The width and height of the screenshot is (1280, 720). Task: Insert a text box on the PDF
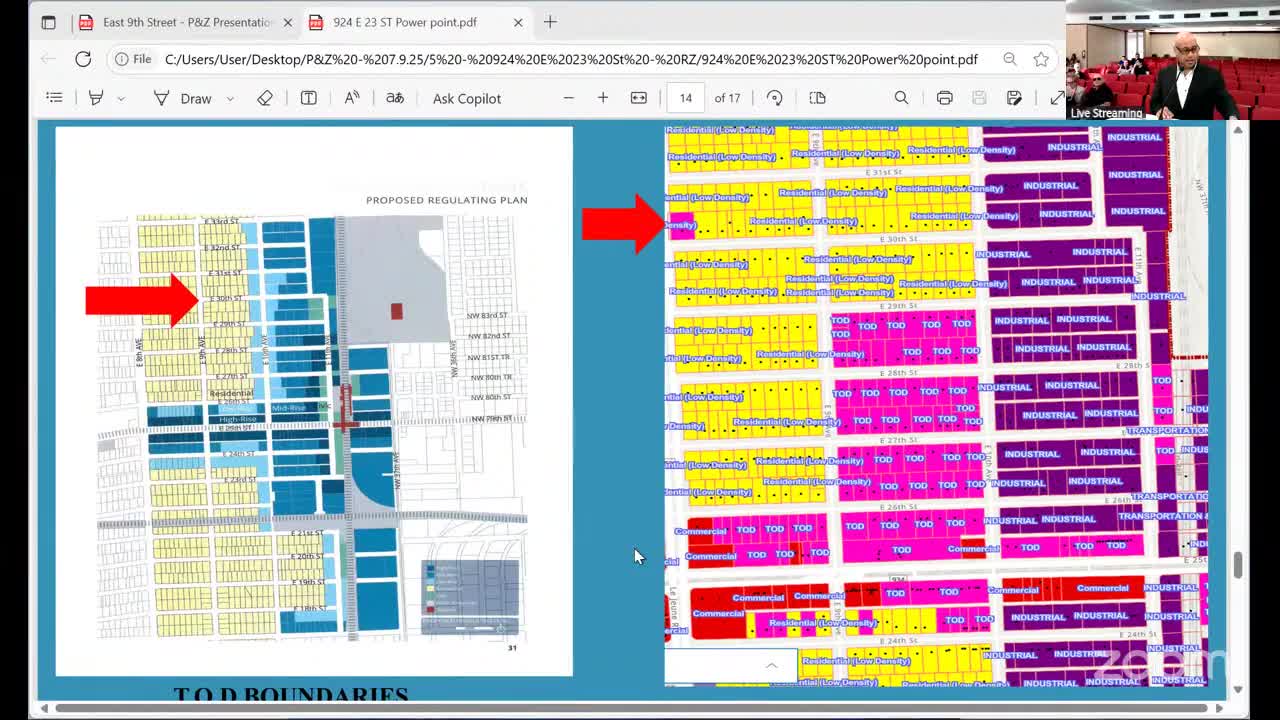click(x=309, y=97)
